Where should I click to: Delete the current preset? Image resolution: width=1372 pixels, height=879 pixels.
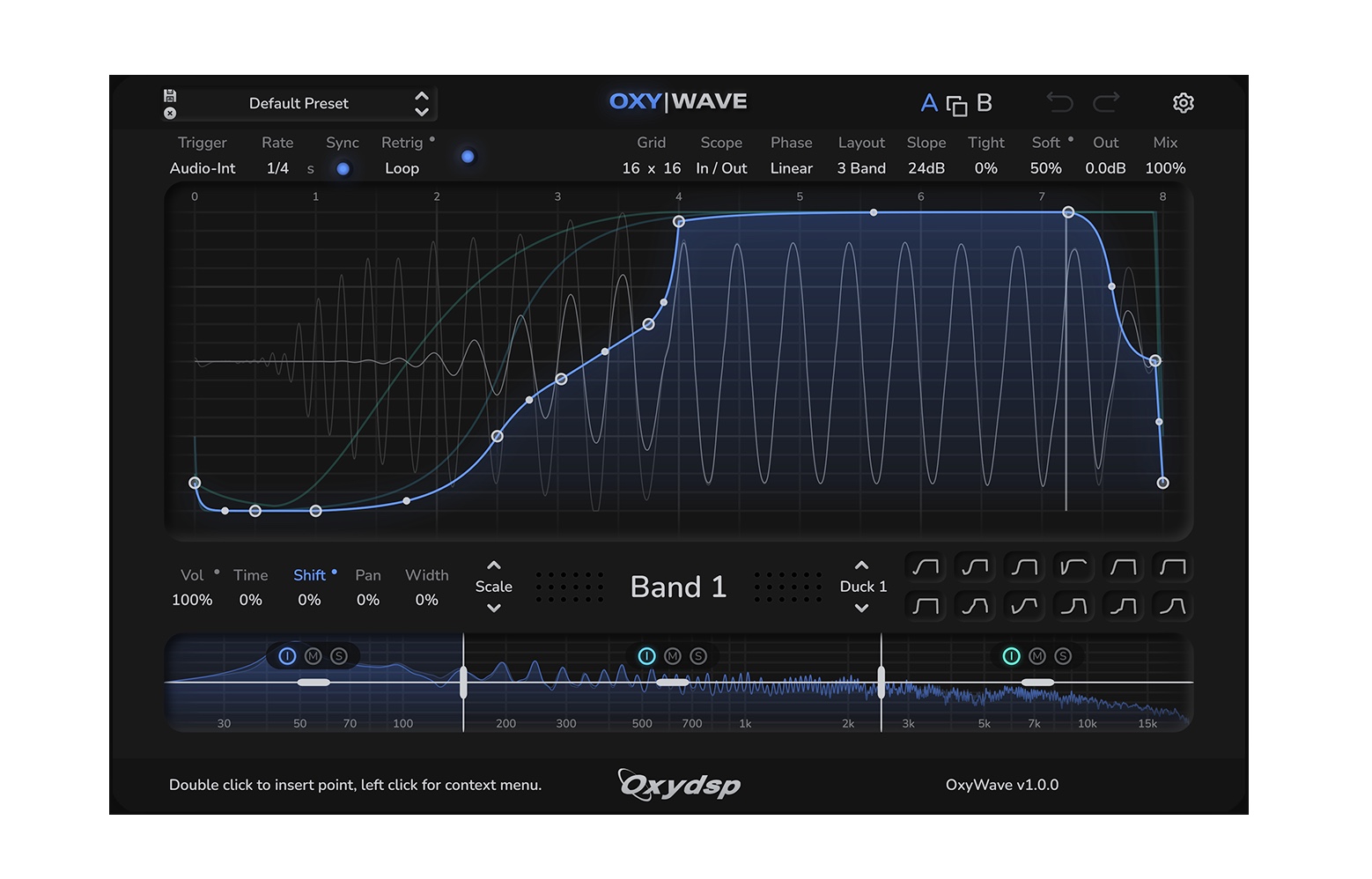(x=170, y=113)
